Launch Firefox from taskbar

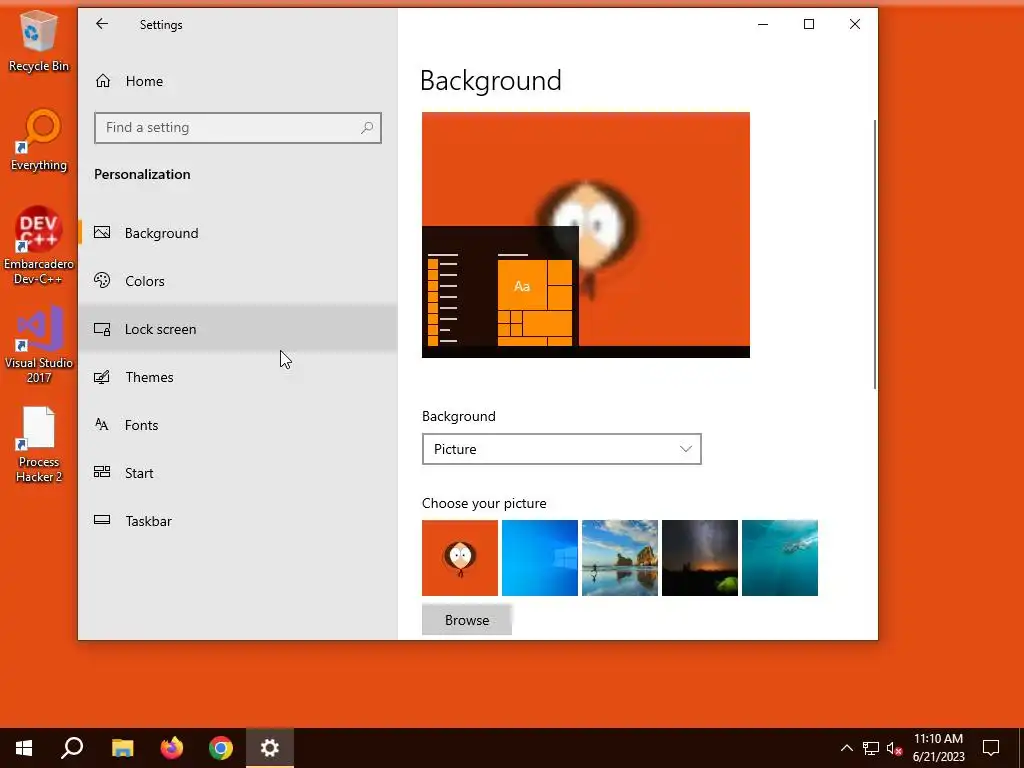(172, 748)
